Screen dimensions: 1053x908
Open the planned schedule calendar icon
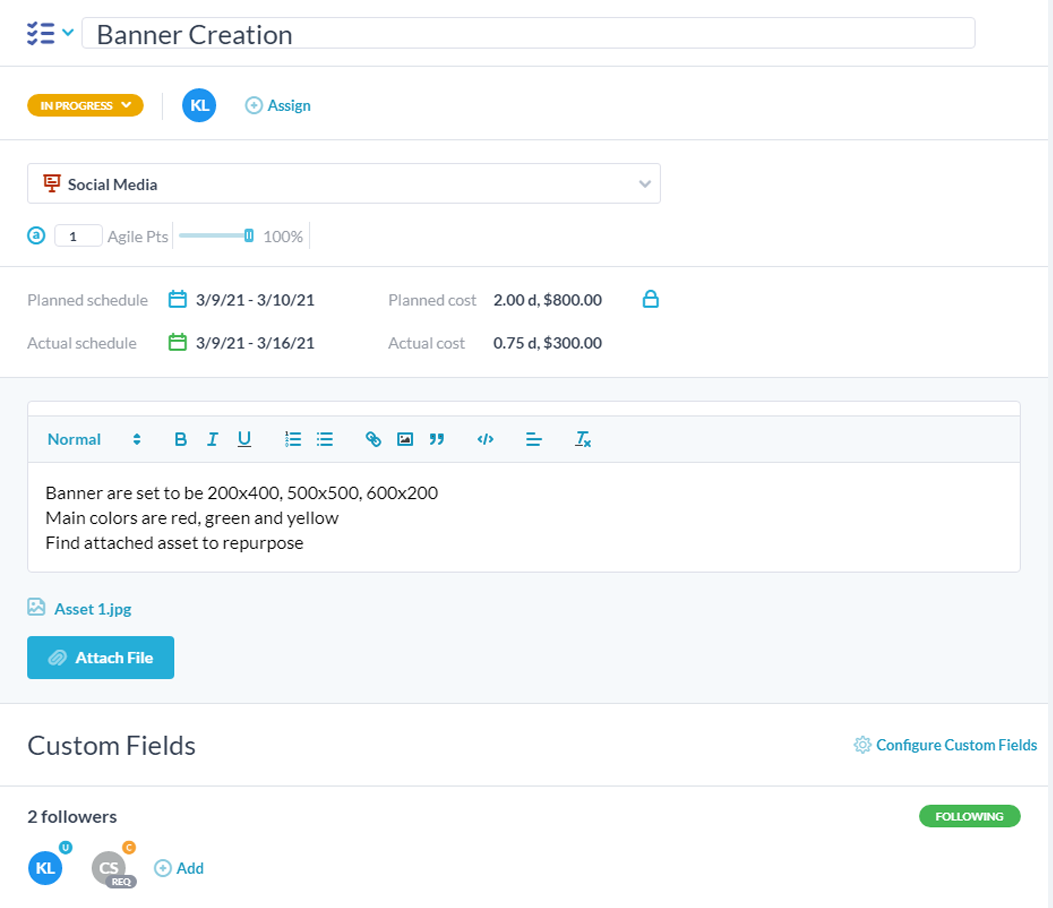pos(177,299)
